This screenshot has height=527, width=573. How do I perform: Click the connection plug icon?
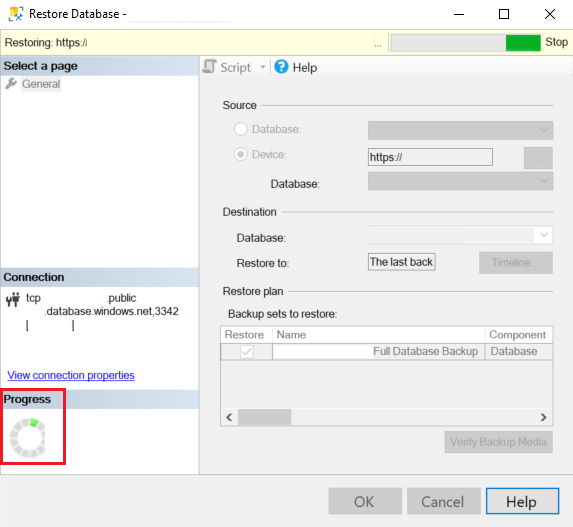click(13, 299)
